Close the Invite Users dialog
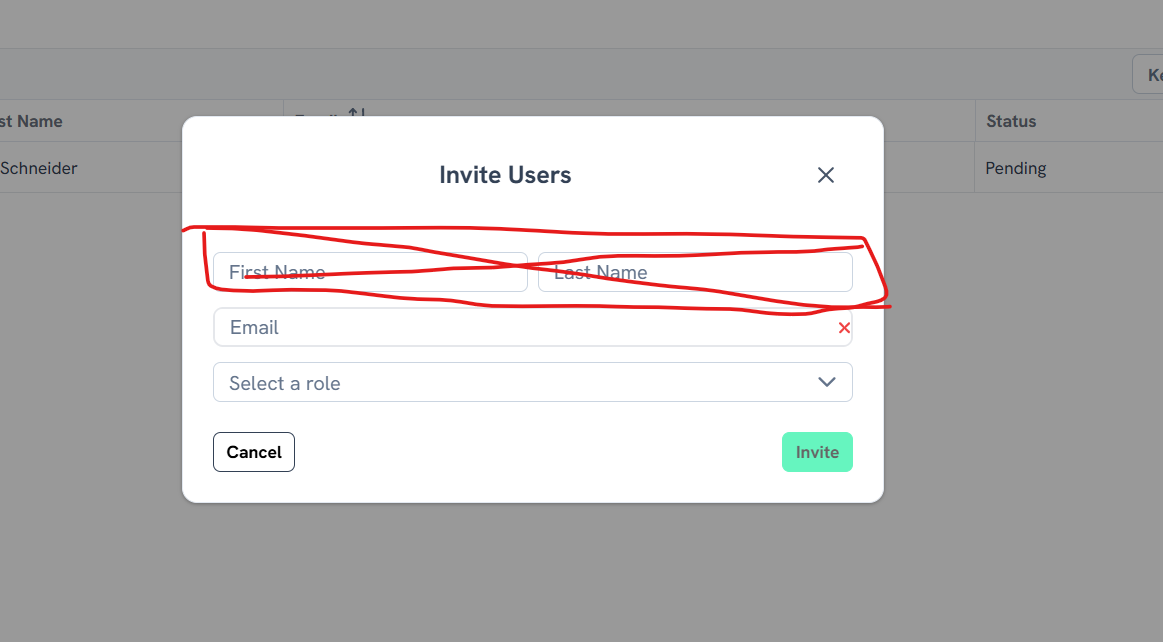The height and width of the screenshot is (642, 1163). pos(825,175)
